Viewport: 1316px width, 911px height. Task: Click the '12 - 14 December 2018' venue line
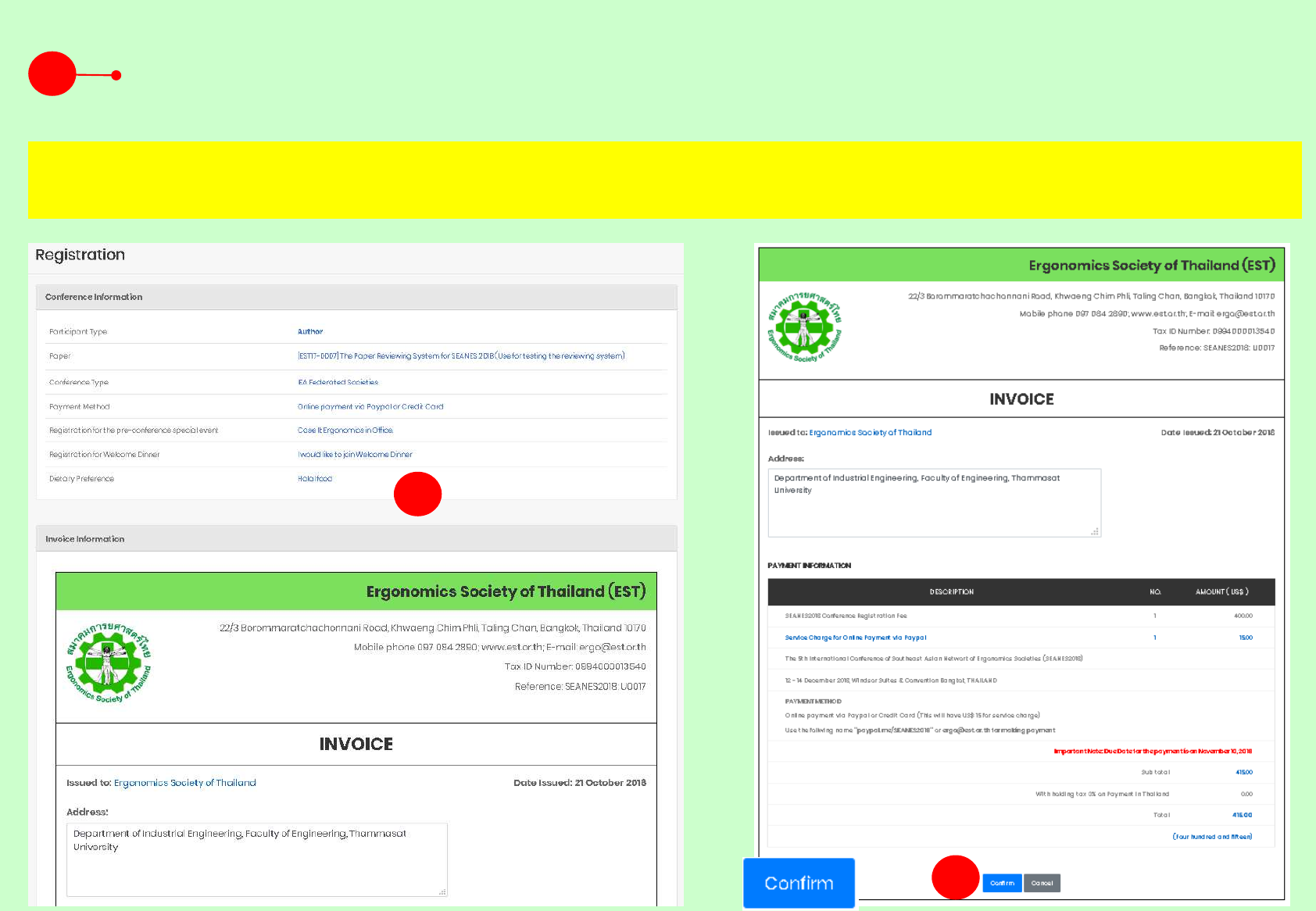[x=891, y=681]
